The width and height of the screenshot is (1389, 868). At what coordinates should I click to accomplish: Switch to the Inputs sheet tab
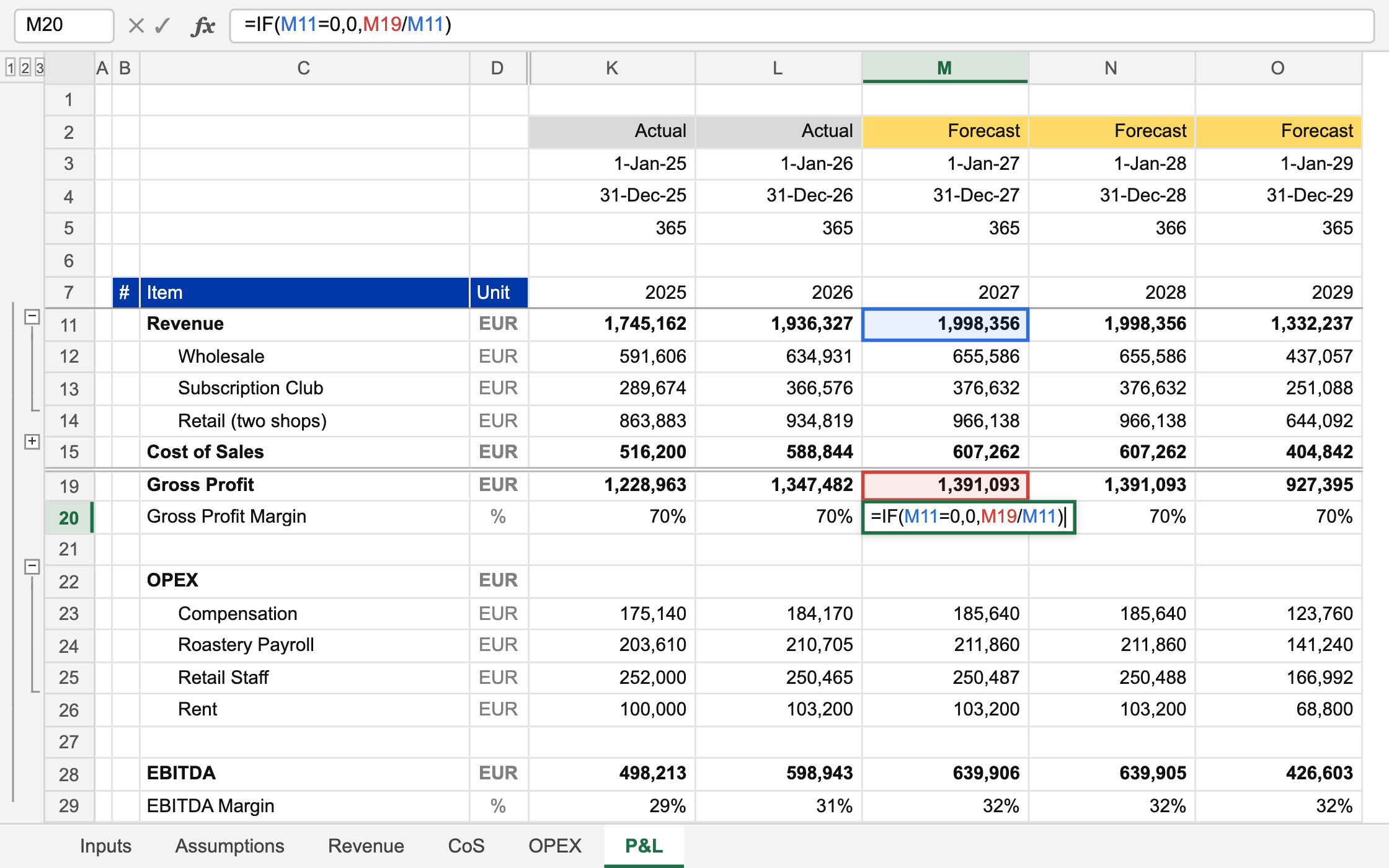coord(105,846)
